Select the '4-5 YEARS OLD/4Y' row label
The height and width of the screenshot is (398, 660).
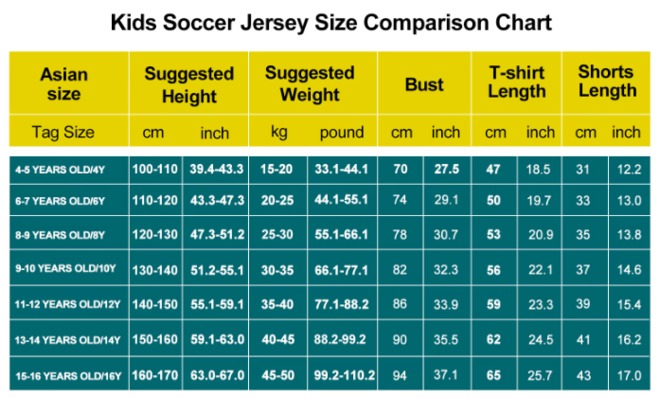click(60, 170)
